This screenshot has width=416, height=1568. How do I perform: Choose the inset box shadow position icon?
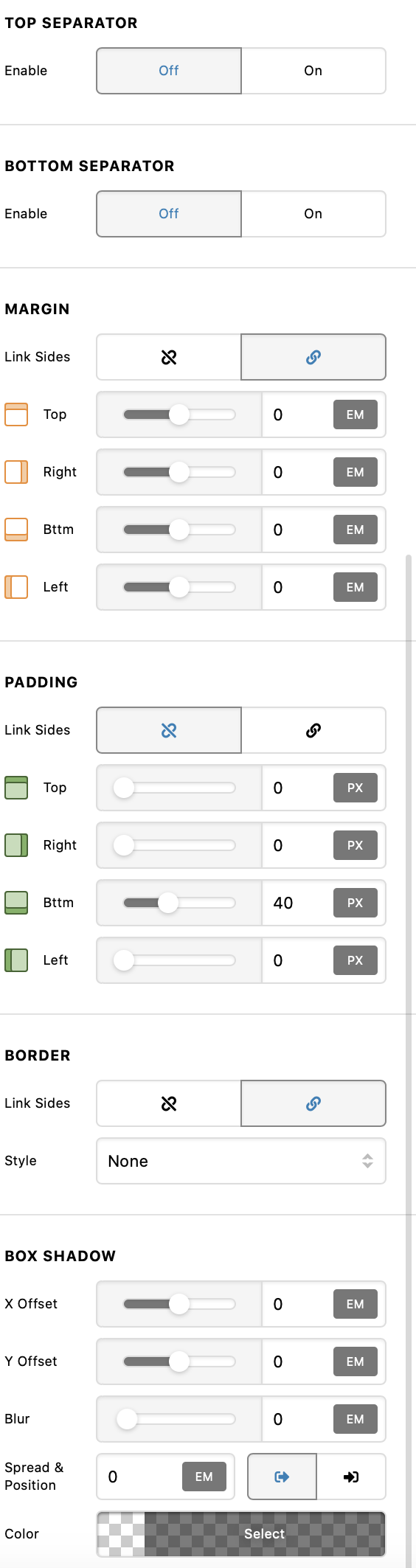pos(351,1477)
